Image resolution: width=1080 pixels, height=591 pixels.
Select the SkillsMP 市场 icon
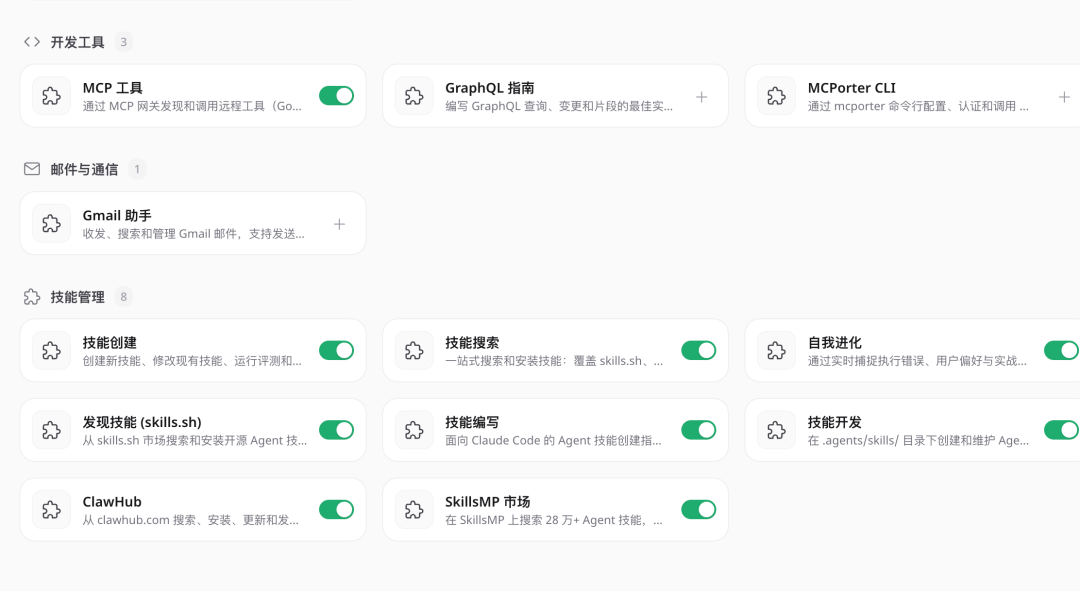413,510
